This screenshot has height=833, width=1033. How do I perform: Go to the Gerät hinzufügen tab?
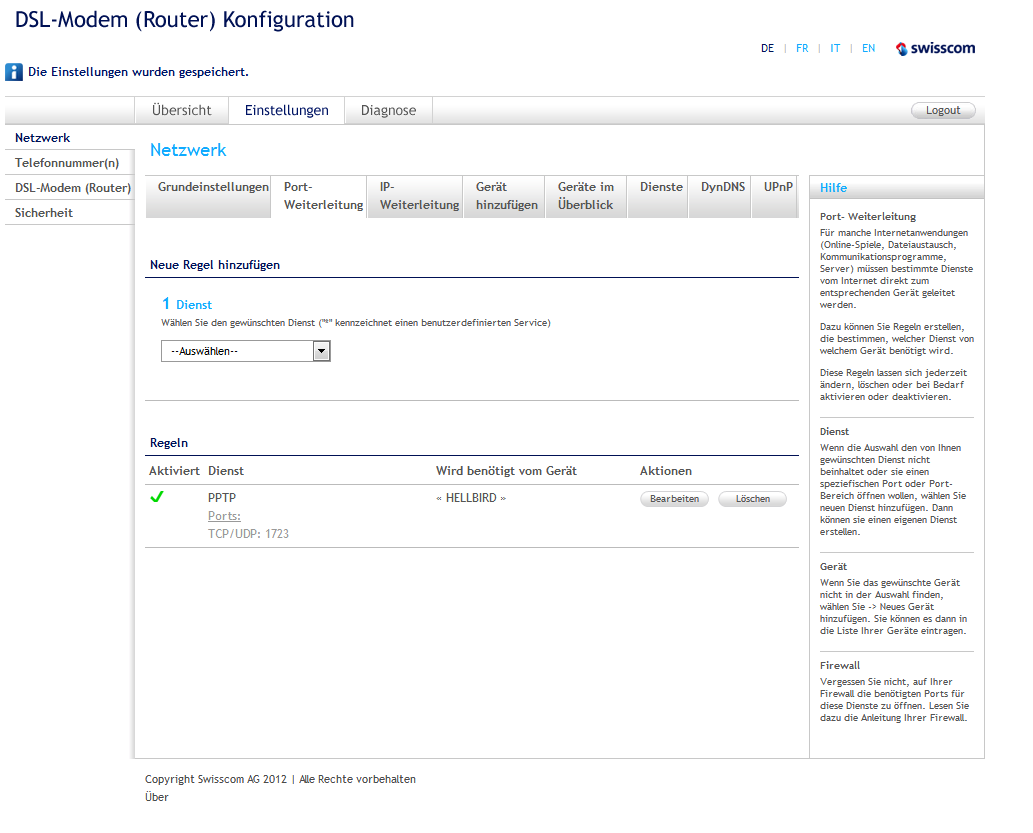[x=506, y=196]
